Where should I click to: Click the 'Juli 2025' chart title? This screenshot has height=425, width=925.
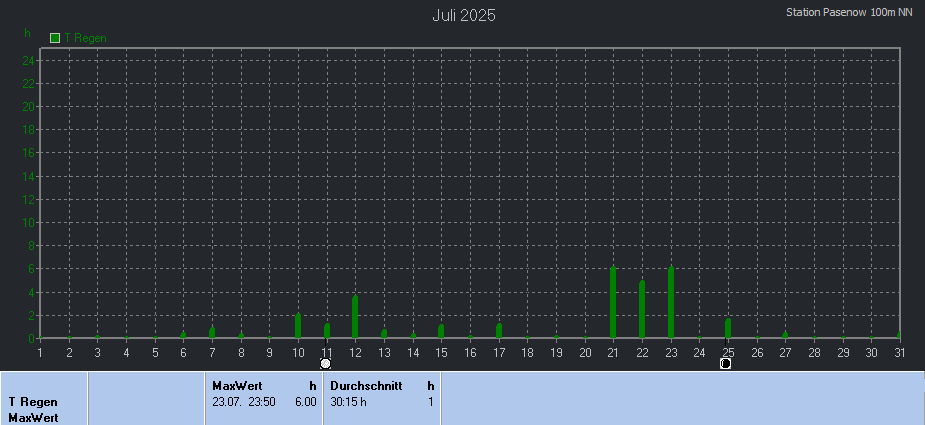coord(464,16)
